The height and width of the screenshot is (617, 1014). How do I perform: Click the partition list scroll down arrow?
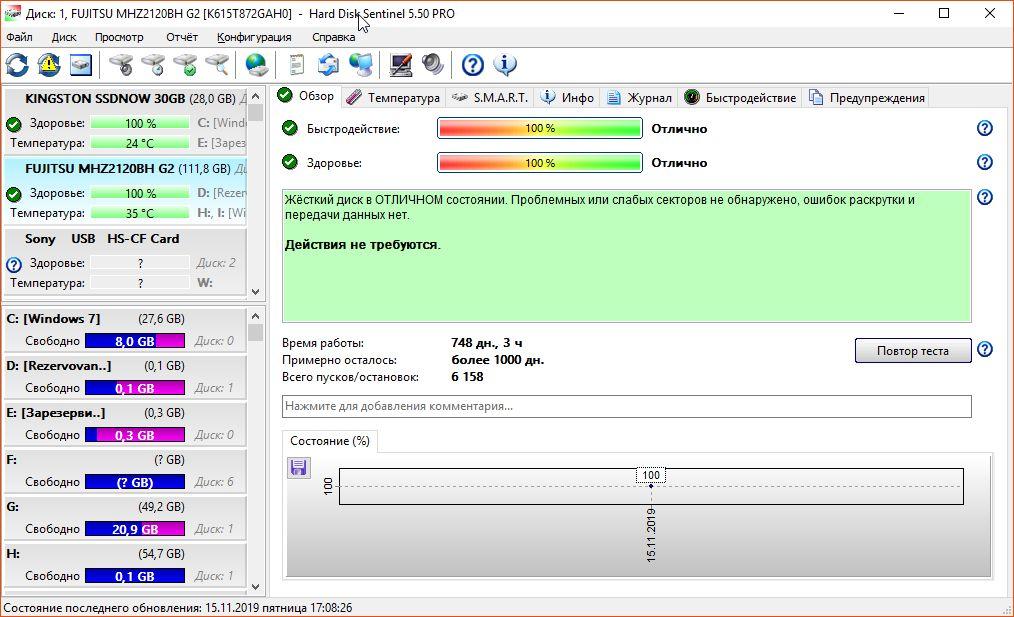(x=255, y=587)
